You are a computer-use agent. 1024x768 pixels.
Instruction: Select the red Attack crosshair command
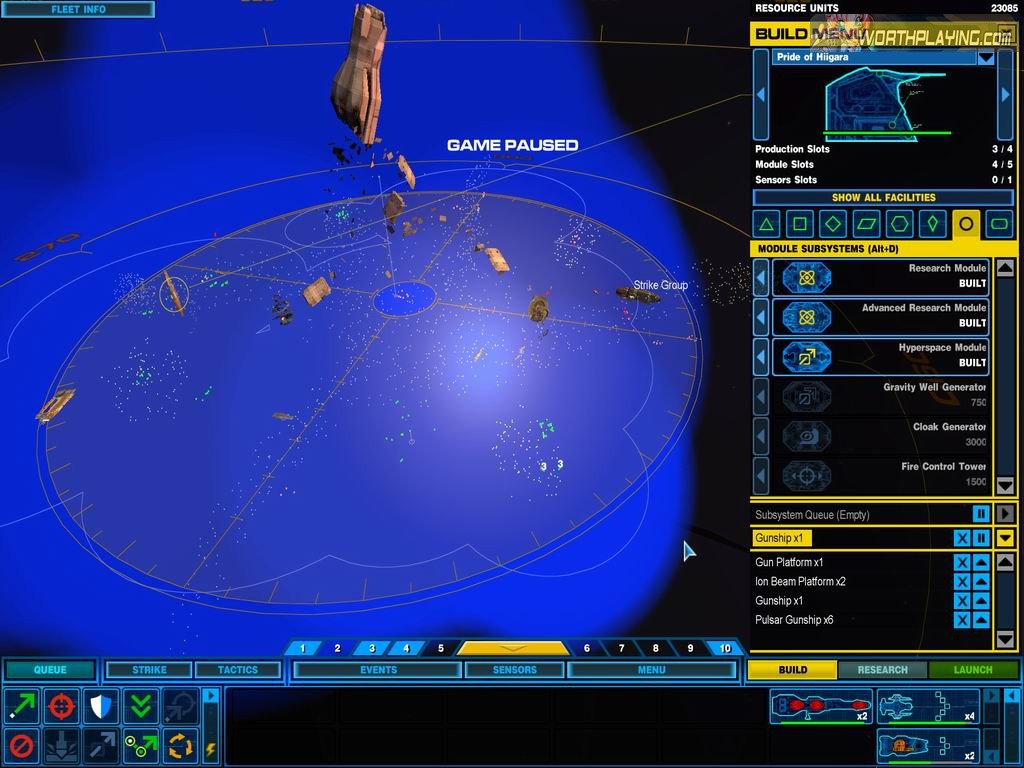pyautogui.click(x=62, y=706)
